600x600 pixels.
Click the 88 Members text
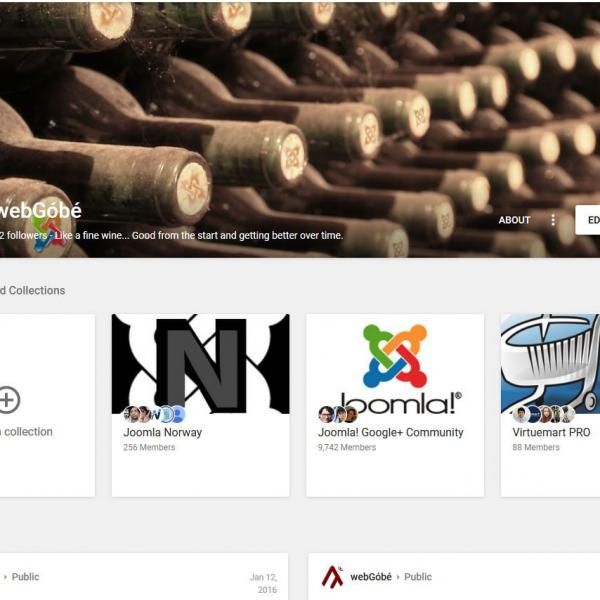pyautogui.click(x=536, y=447)
